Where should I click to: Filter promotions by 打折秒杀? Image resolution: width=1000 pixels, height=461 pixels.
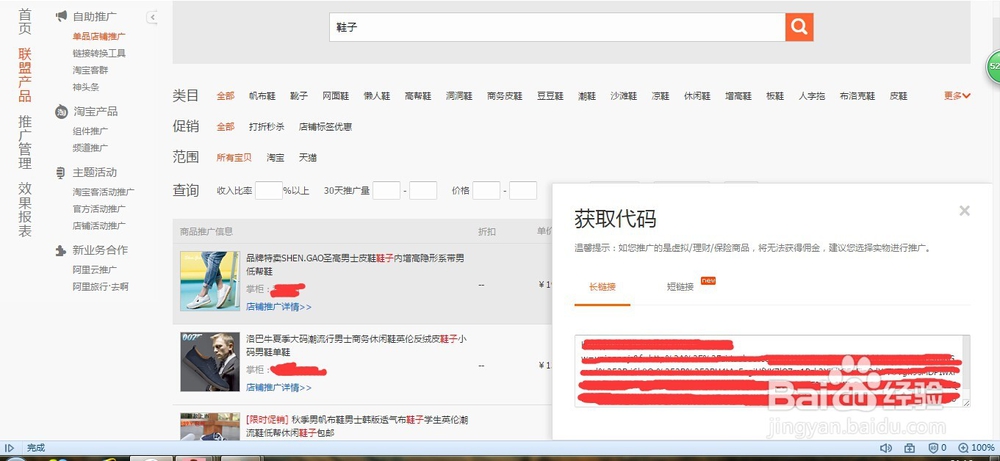[x=267, y=127]
